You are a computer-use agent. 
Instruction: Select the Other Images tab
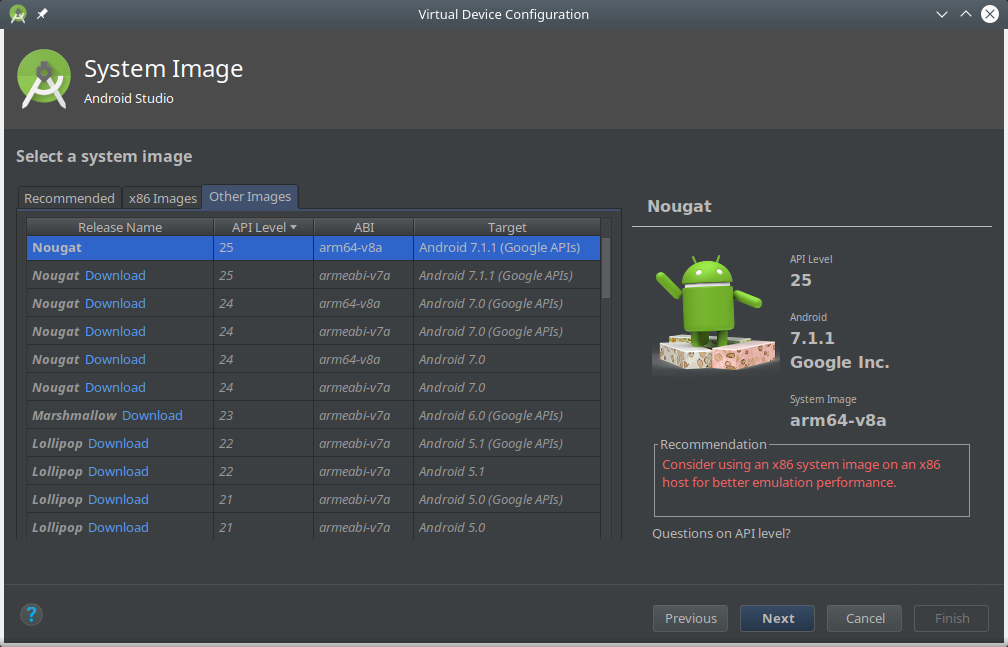tap(249, 198)
